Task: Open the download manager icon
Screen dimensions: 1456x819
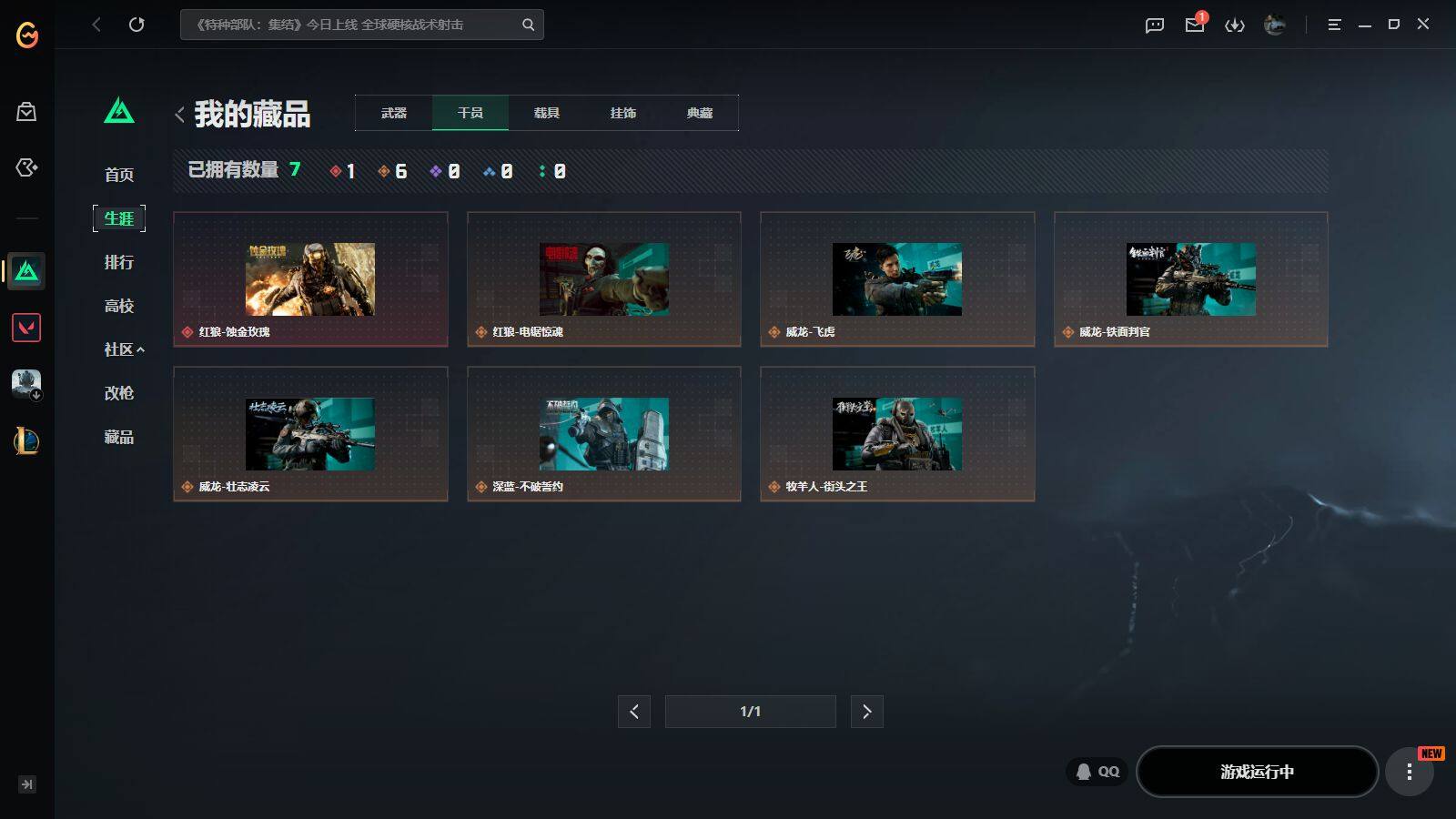Action: tap(1234, 25)
